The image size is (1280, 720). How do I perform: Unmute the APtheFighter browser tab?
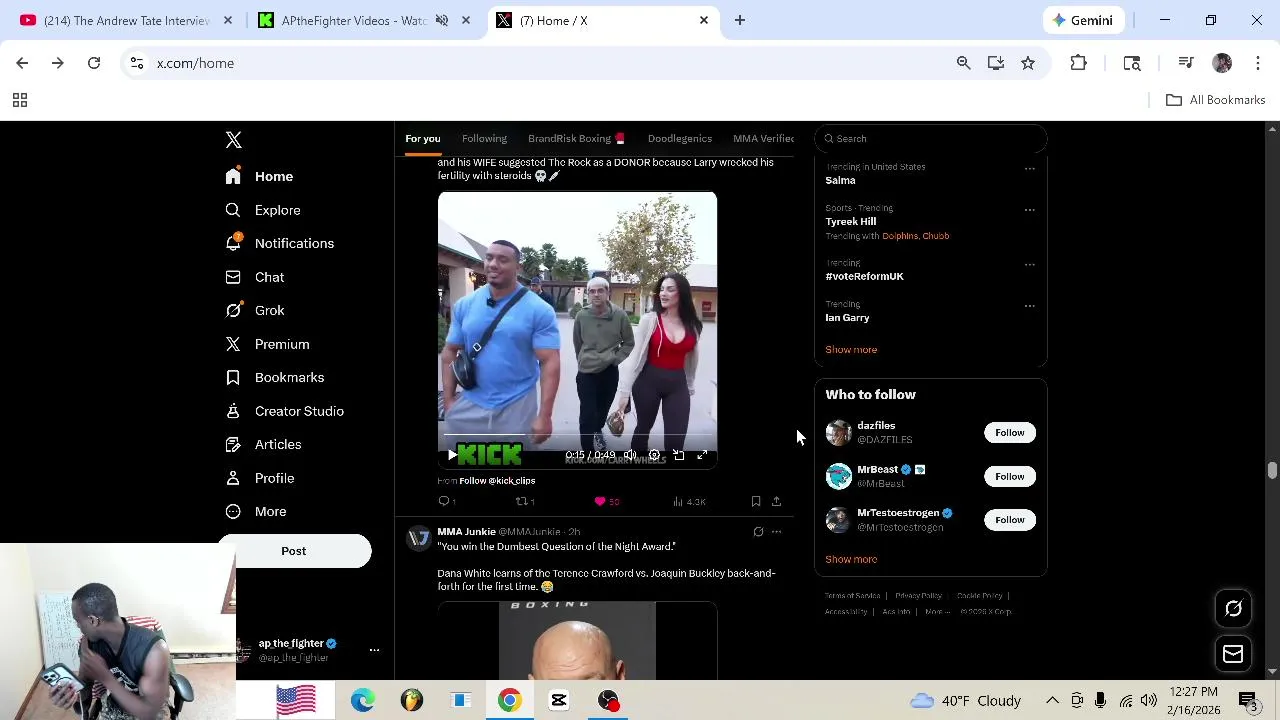pyautogui.click(x=442, y=20)
